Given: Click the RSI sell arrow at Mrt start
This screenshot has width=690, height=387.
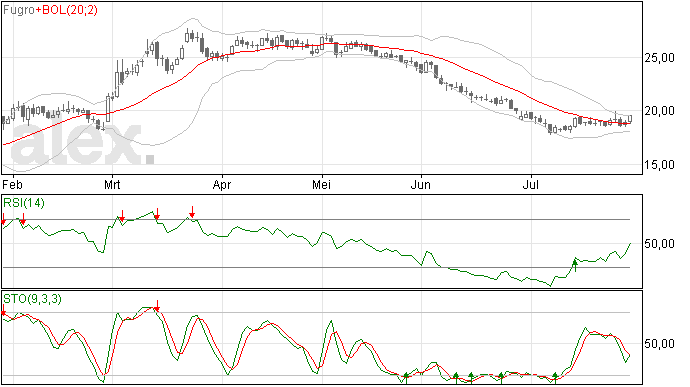Looking at the screenshot, I should pos(122,216).
